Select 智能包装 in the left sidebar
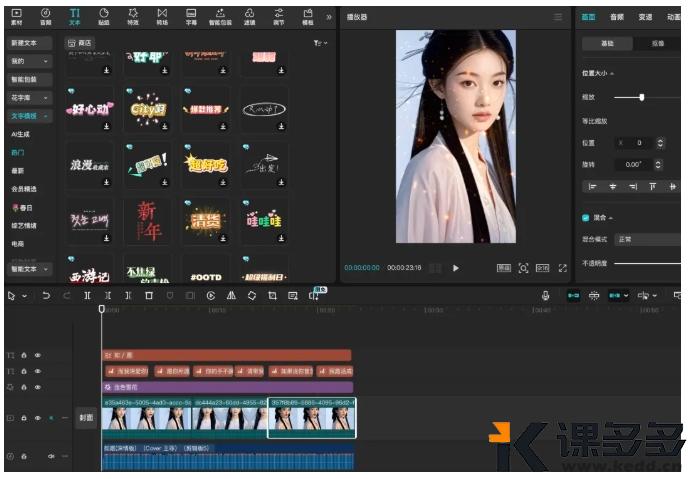This screenshot has height=479, width=688. click(29, 79)
